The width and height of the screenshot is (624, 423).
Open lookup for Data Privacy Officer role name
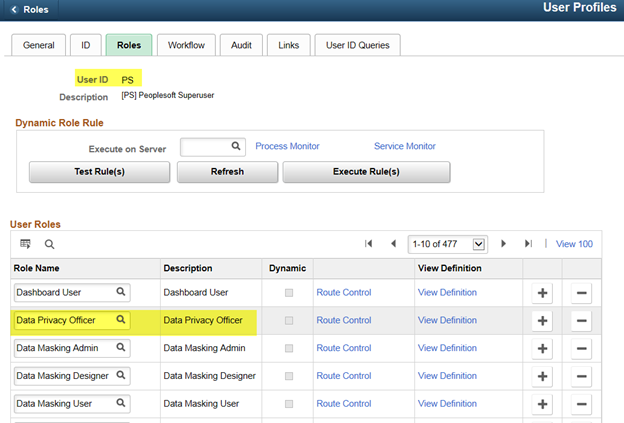click(x=121, y=320)
